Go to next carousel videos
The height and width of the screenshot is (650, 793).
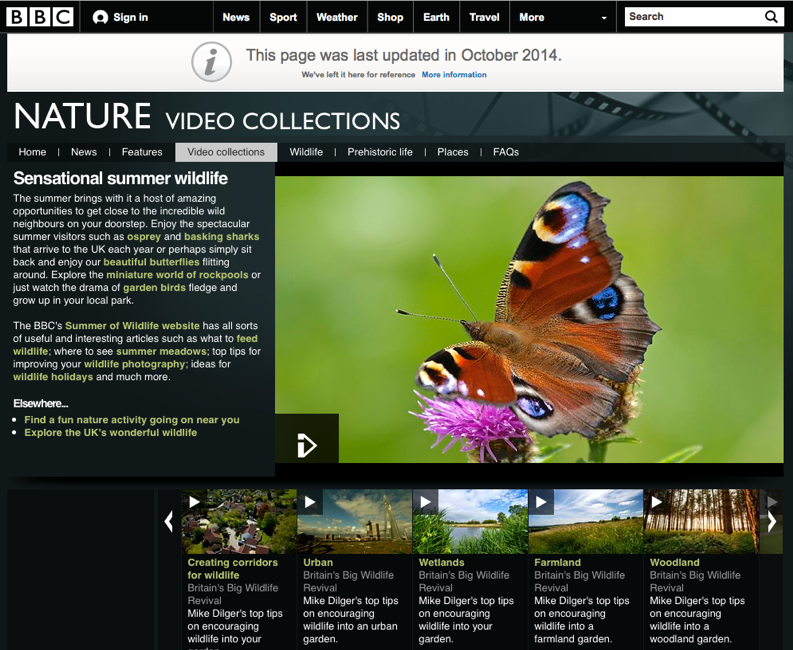tap(771, 522)
